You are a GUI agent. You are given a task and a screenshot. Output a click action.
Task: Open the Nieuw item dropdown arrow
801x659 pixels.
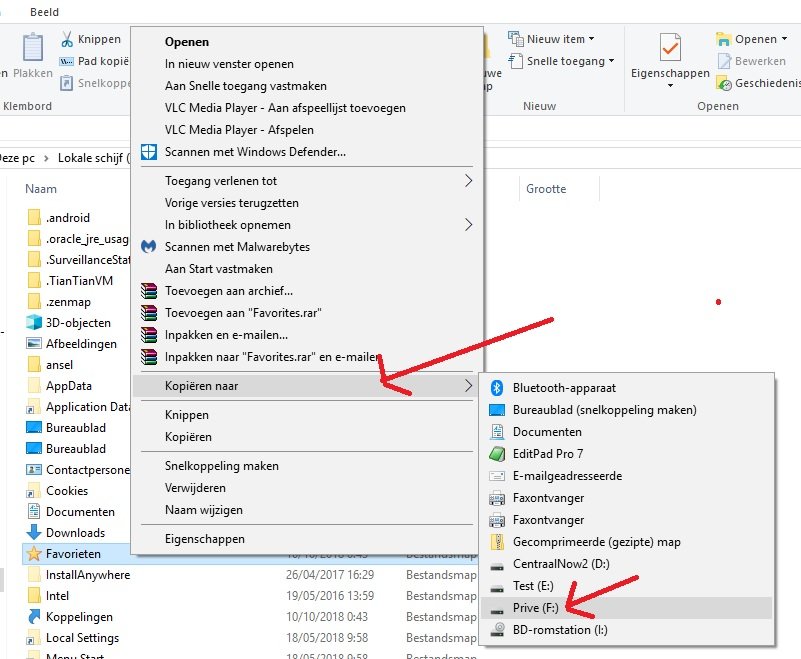(x=592, y=39)
